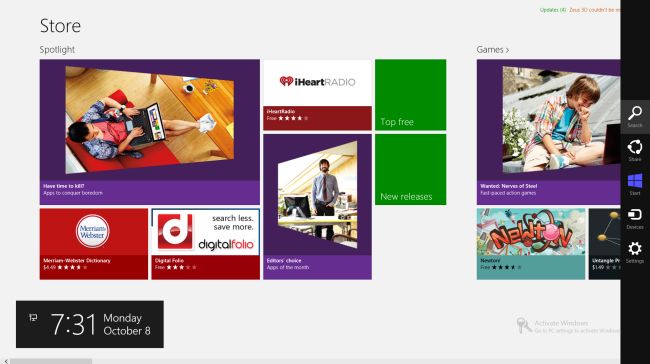Click the 7:31 clock time
The image size is (650, 364).
pos(73,324)
